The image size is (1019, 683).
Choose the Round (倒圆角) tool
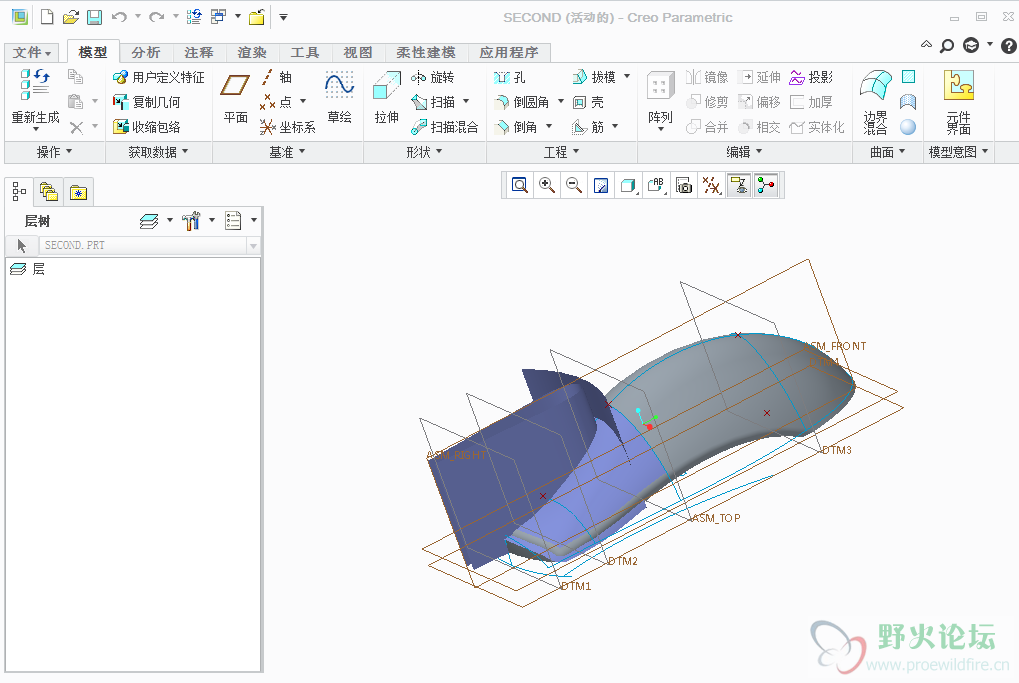coord(521,102)
